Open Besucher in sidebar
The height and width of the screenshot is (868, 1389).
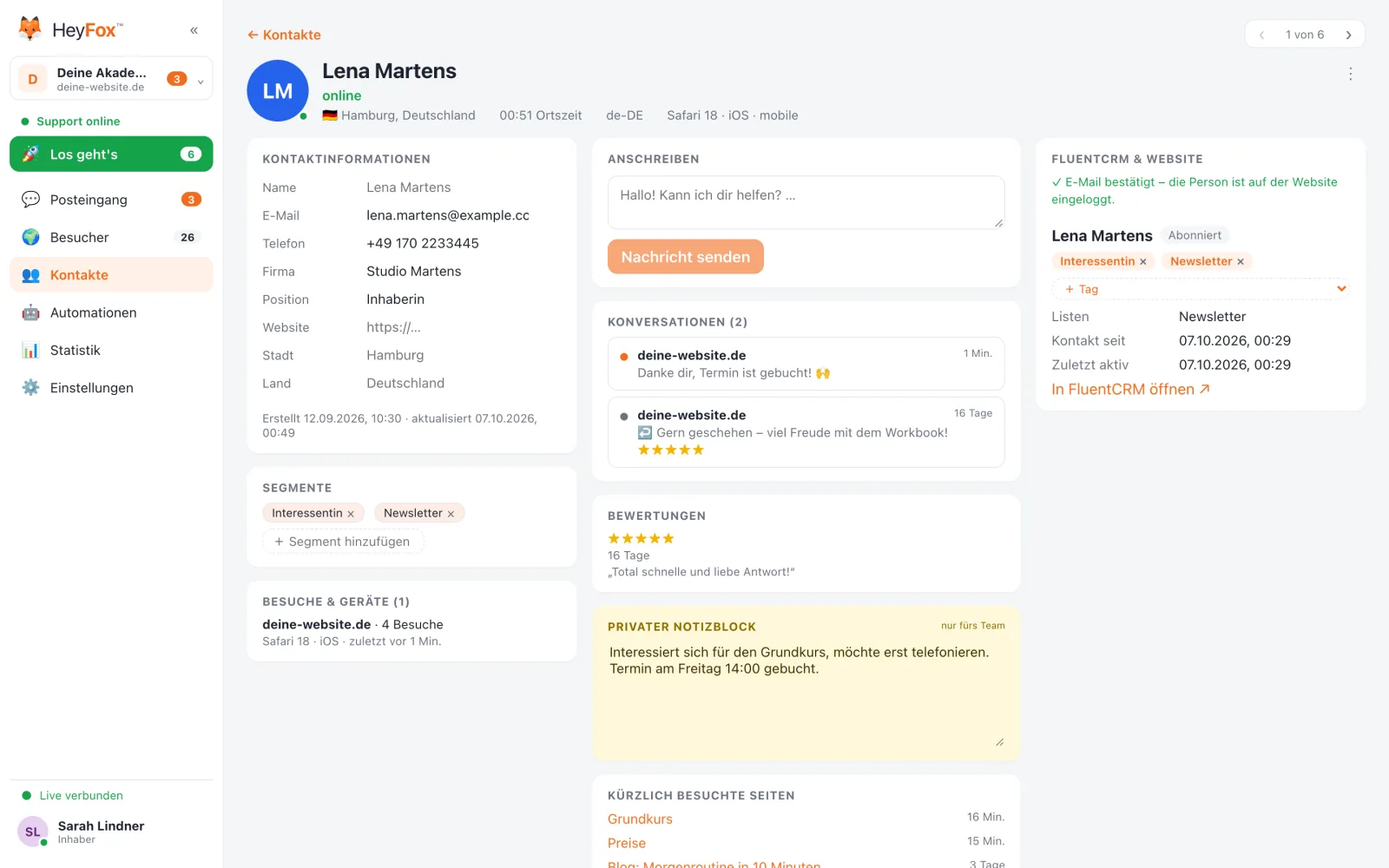point(111,237)
